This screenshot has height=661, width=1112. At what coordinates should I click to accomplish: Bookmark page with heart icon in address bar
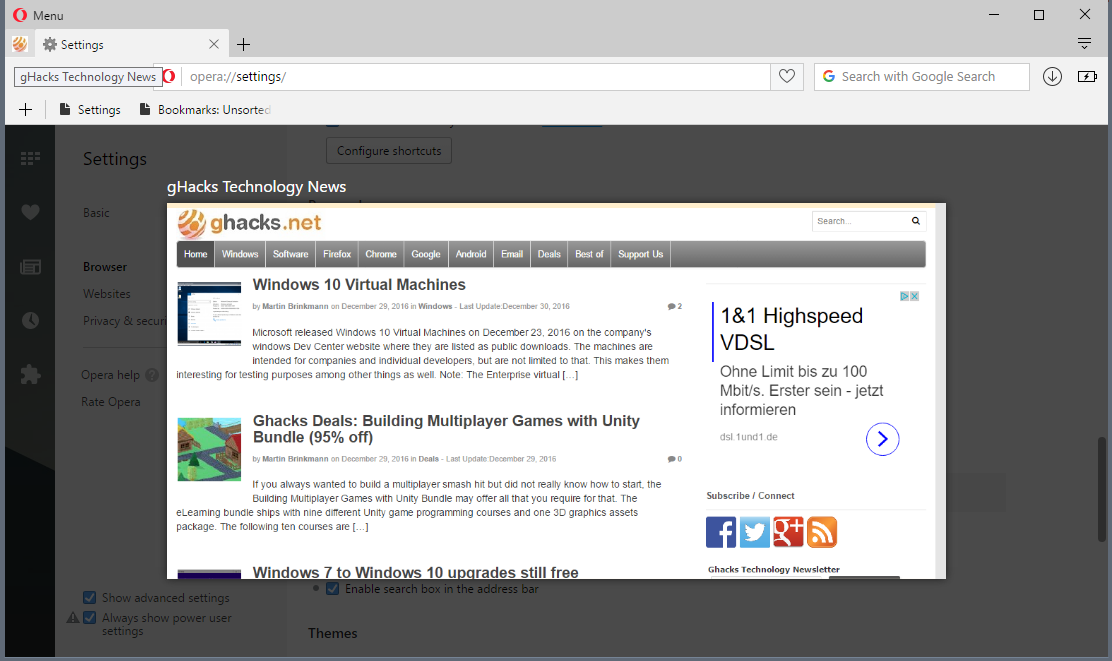pos(786,76)
